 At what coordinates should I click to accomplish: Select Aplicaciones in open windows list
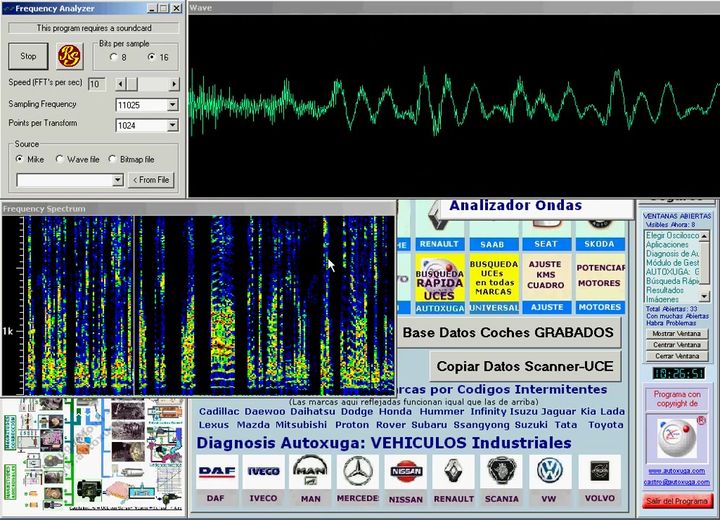click(668, 244)
